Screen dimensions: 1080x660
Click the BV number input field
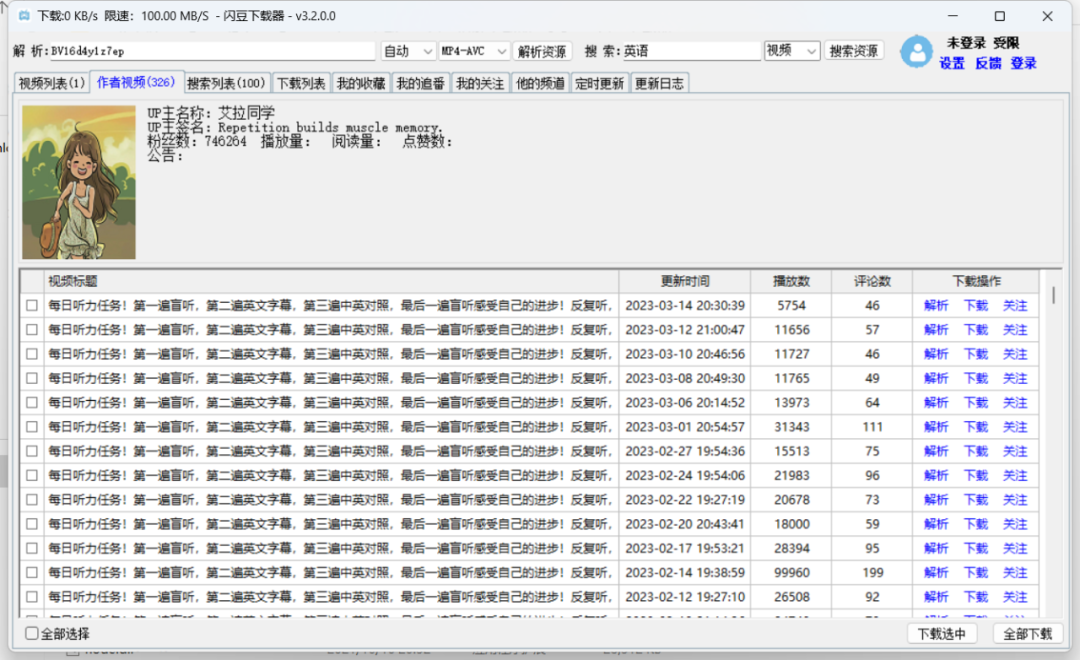click(200, 49)
